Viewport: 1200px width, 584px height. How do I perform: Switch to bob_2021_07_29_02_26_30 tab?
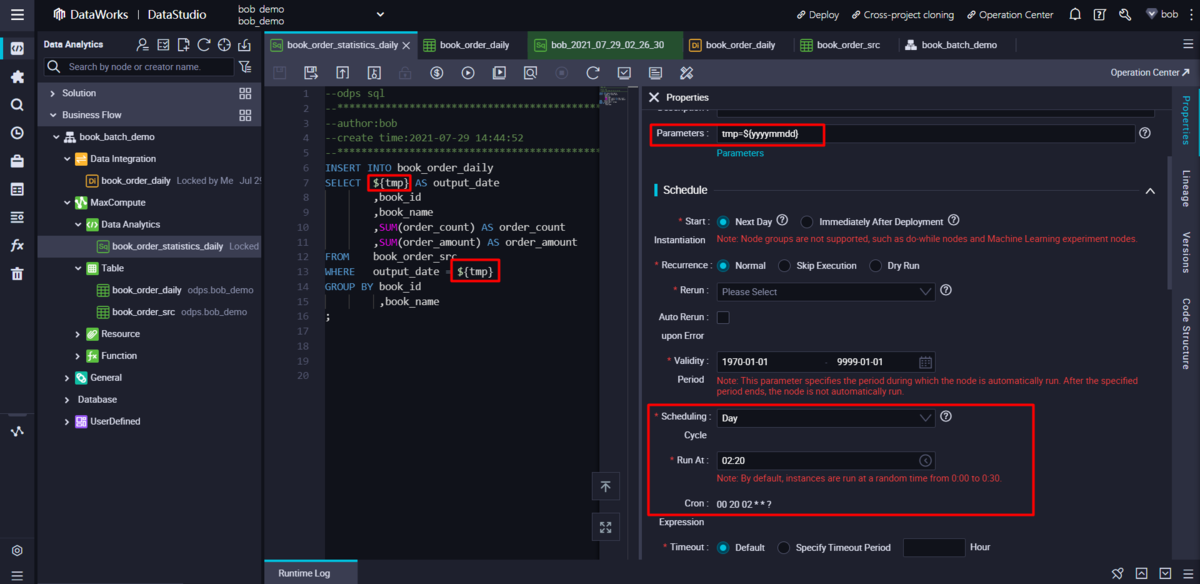603,45
